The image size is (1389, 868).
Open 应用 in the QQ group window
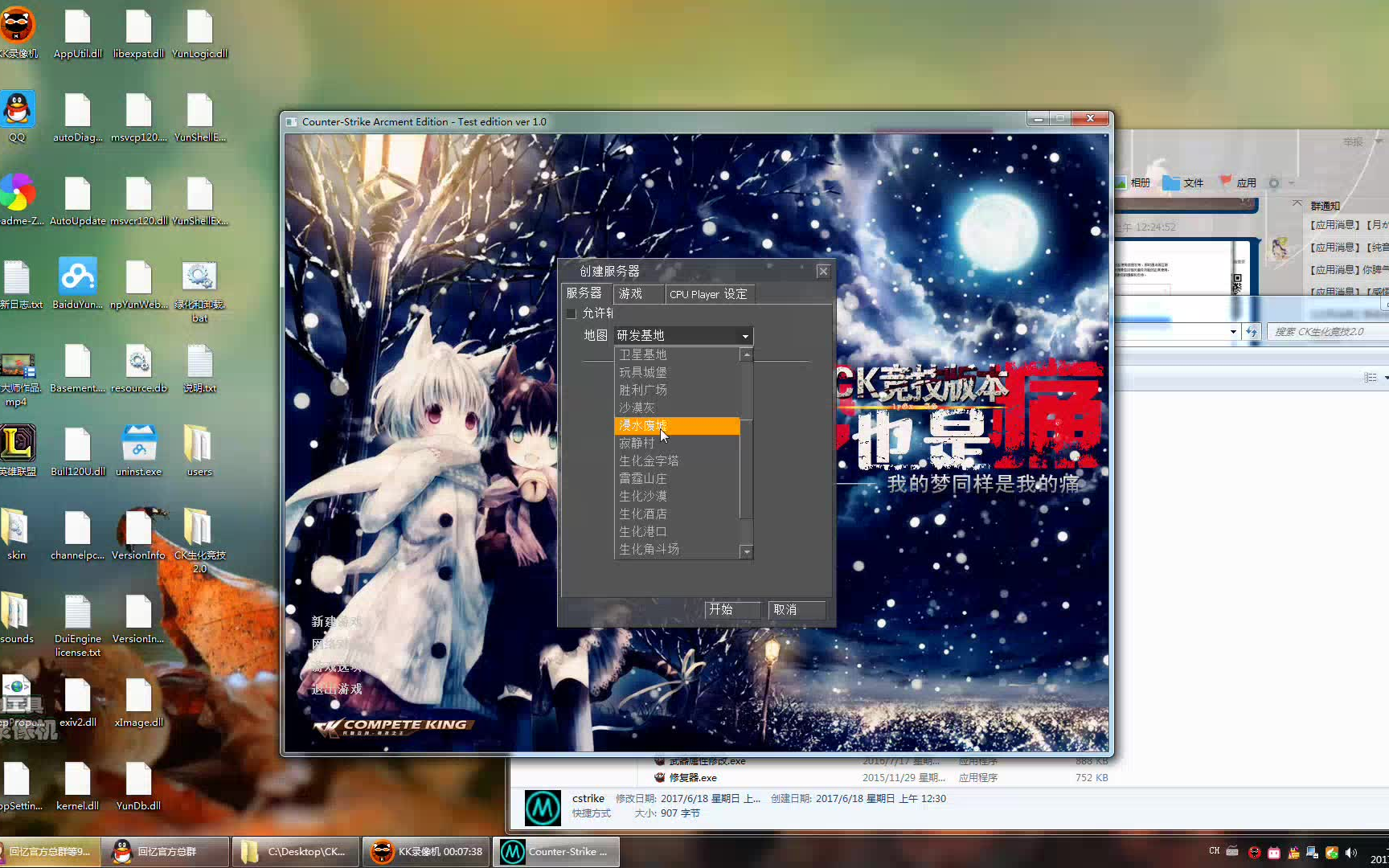click(1238, 182)
